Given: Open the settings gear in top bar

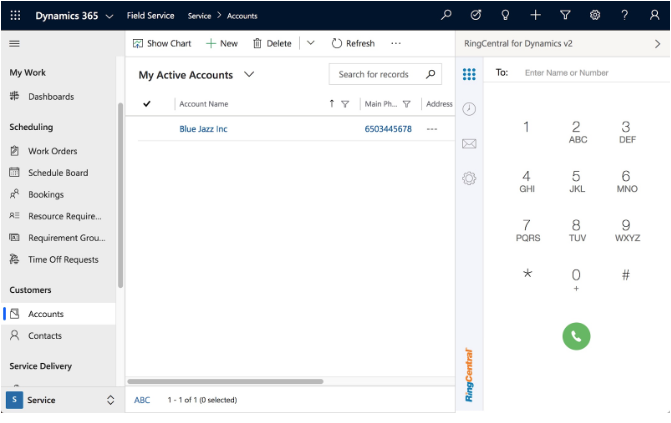Looking at the screenshot, I should (x=595, y=15).
